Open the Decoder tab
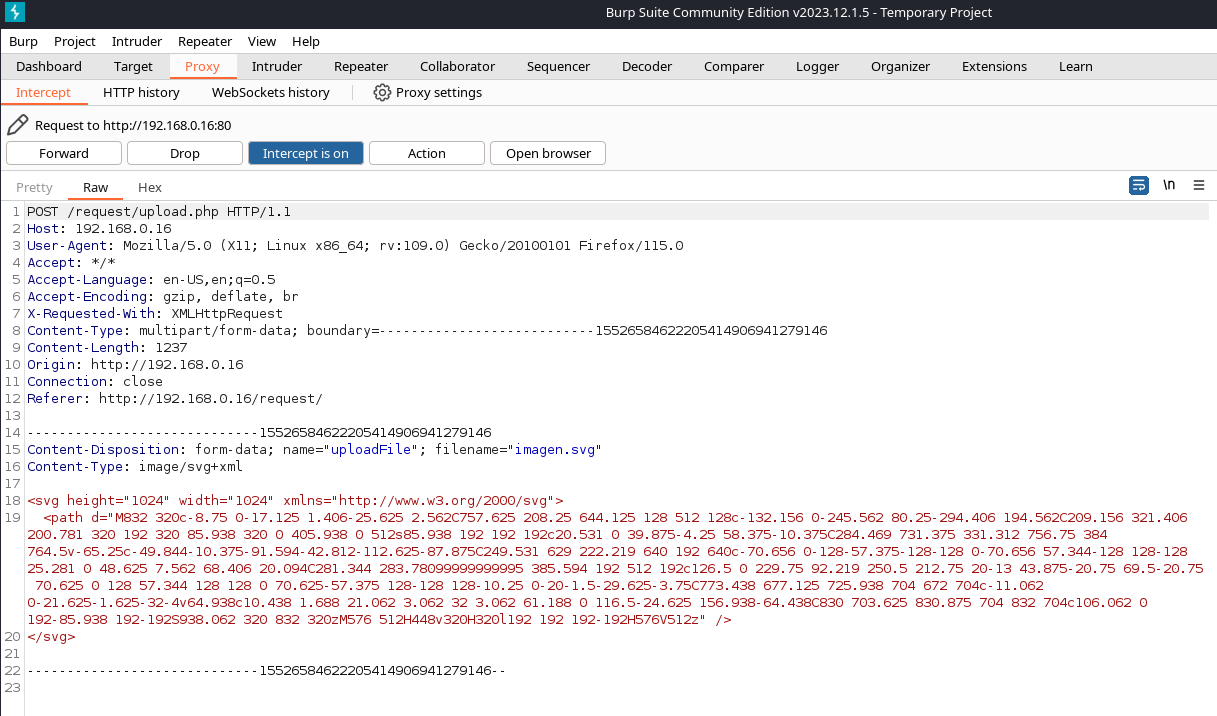This screenshot has width=1217, height=716. click(x=647, y=66)
